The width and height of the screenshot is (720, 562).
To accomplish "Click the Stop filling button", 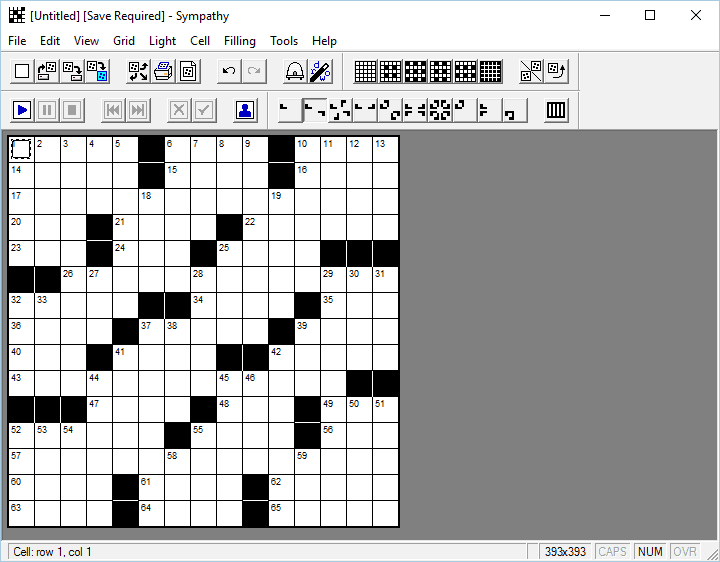I will click(72, 110).
